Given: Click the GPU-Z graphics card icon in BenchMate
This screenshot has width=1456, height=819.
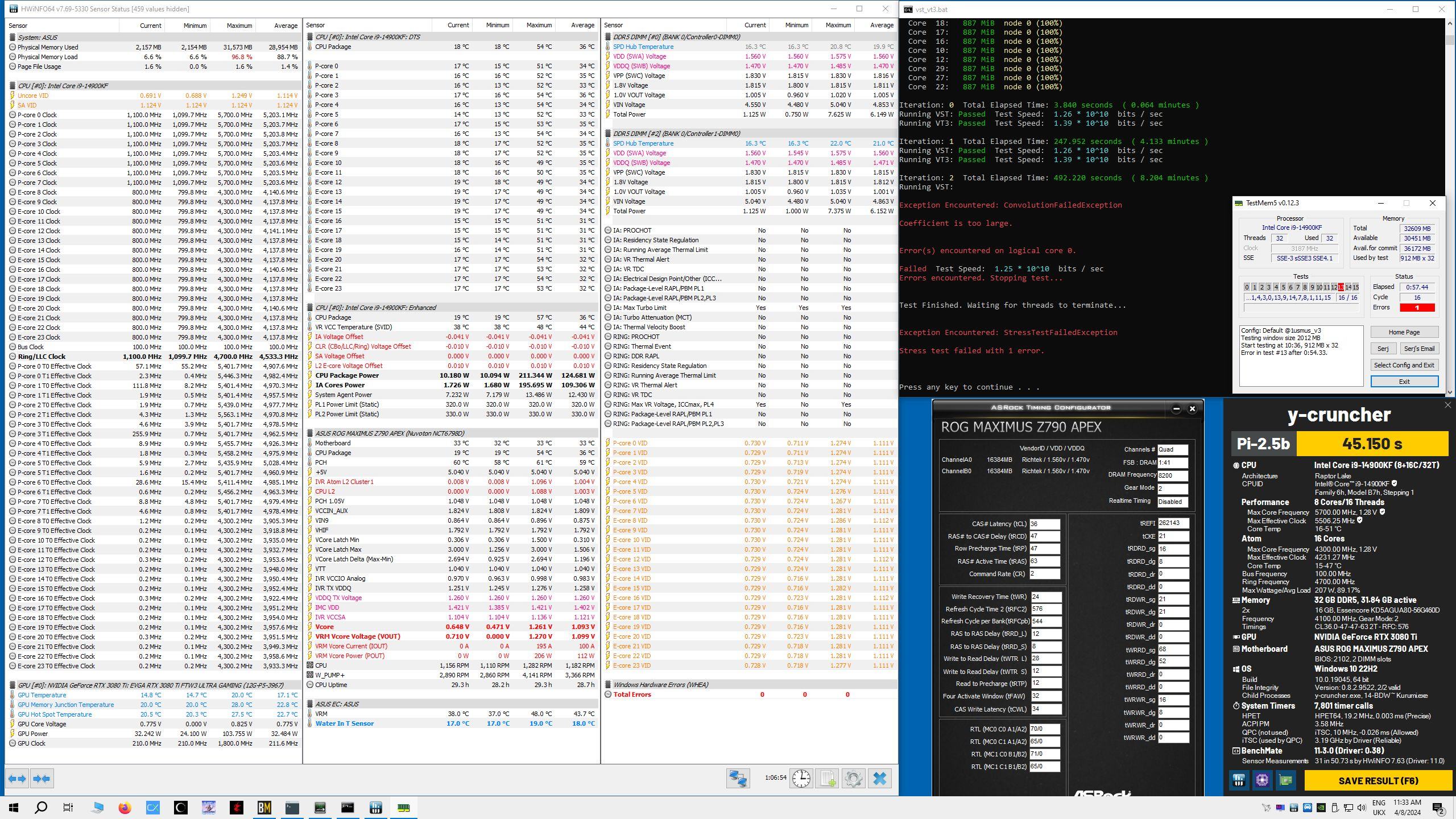Looking at the screenshot, I should (x=1286, y=780).
